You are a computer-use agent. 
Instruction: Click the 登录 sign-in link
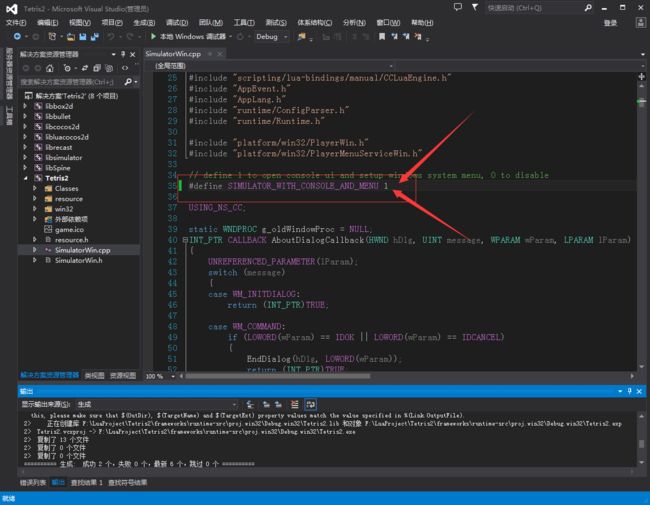click(610, 23)
